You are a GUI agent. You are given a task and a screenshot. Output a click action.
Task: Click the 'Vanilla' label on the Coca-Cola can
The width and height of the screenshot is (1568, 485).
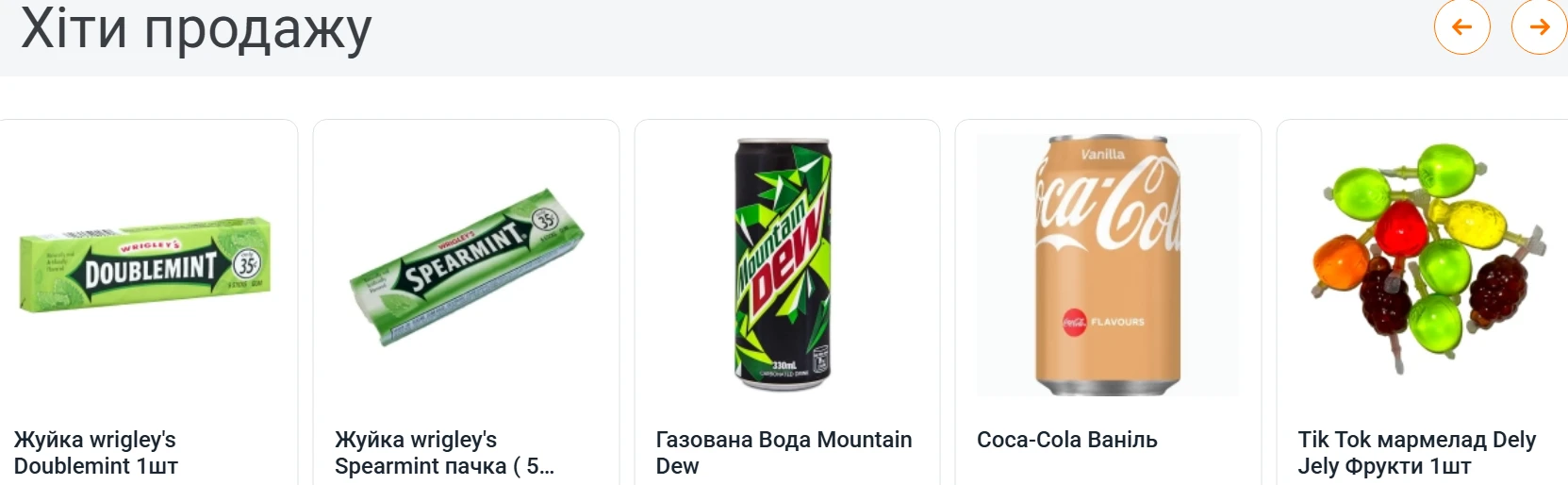click(1102, 154)
